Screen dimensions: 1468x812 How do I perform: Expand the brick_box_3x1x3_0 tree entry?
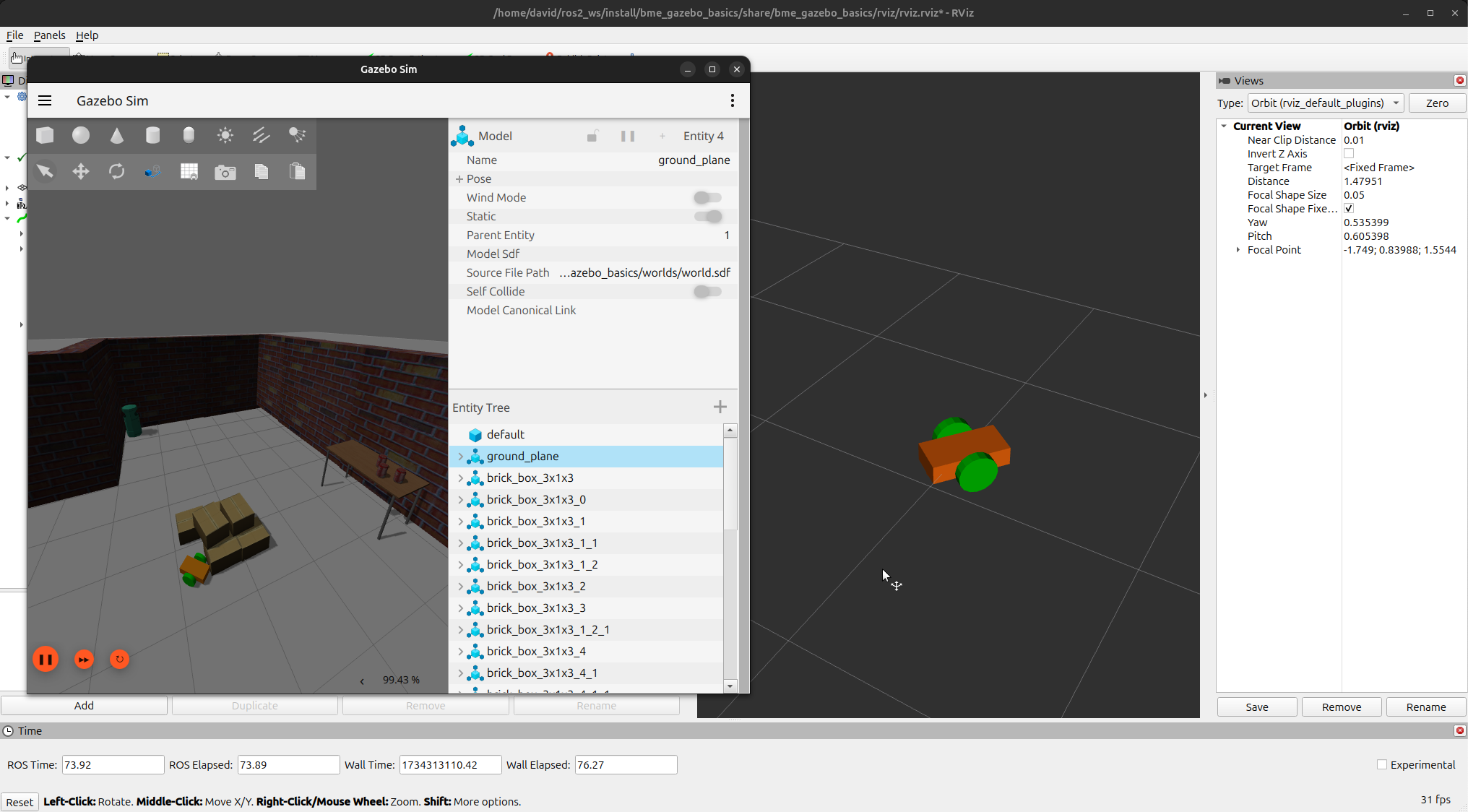click(x=461, y=500)
